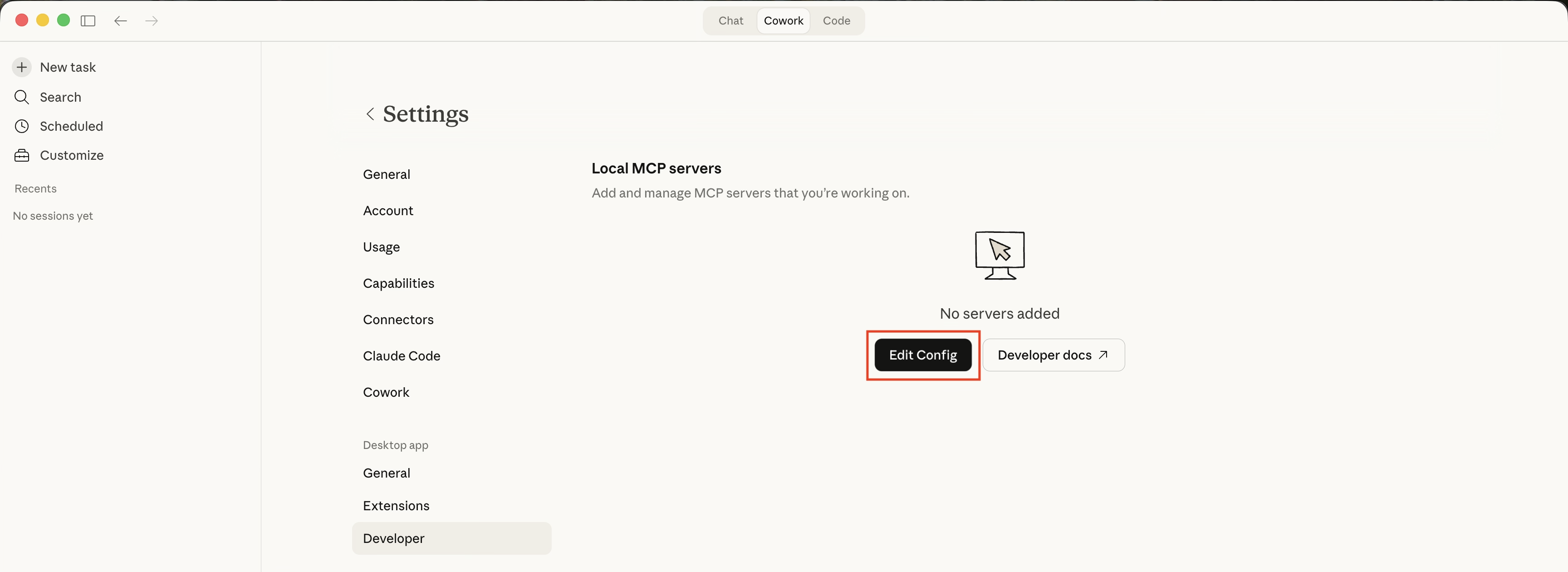Open Claude Code settings page
1568x572 pixels.
tap(401, 356)
